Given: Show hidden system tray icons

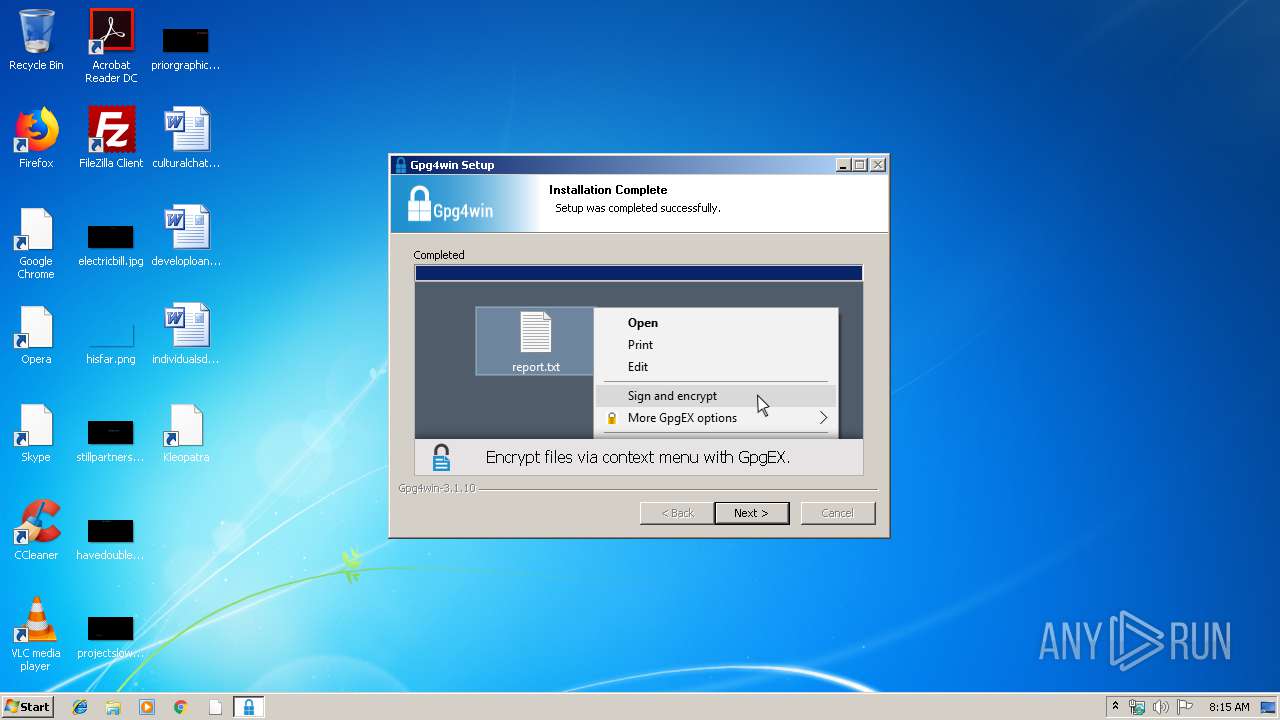Looking at the screenshot, I should pos(1115,707).
